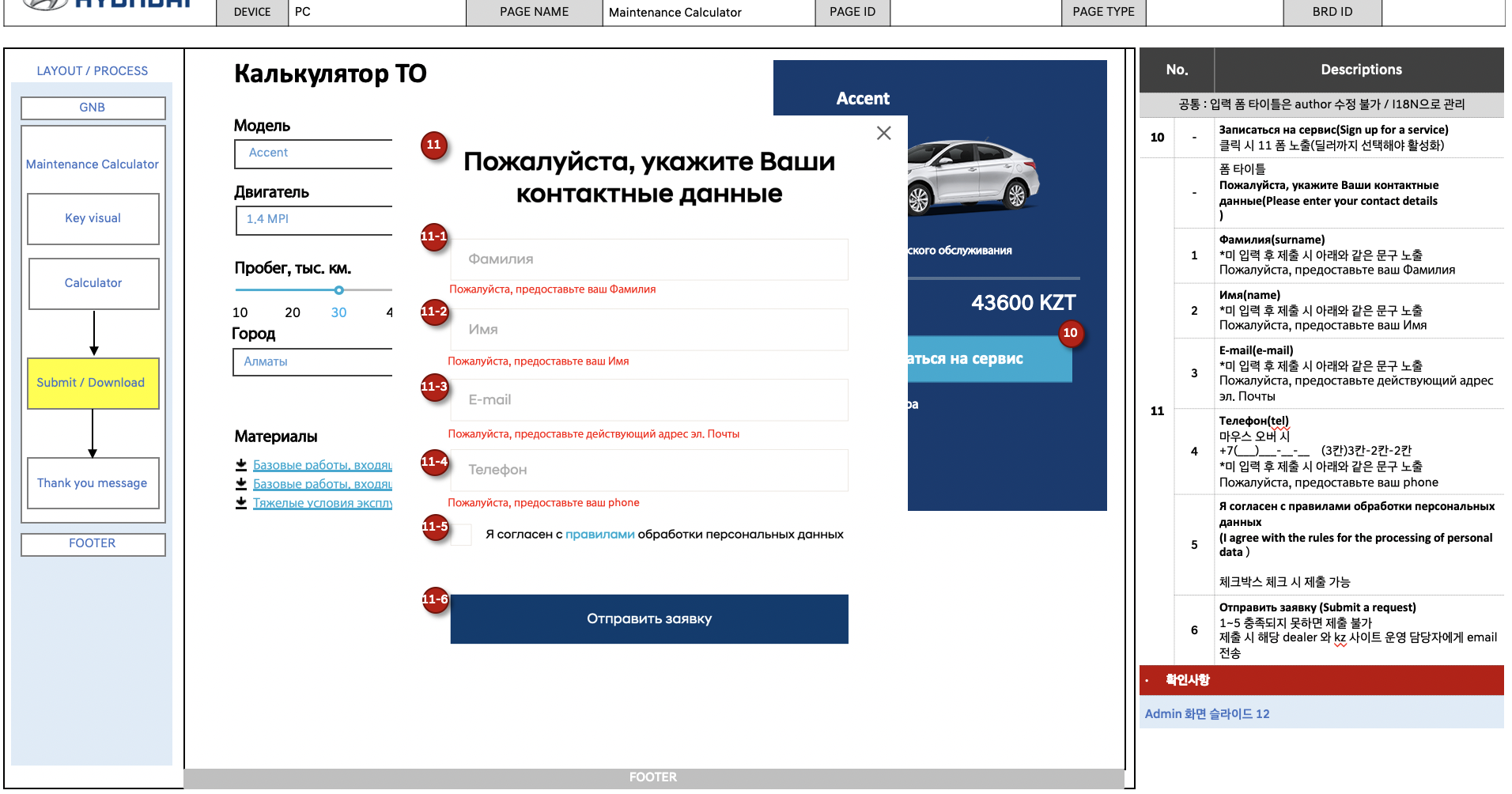Expand the Двигатель dropdown showing 1.4 MPI
This screenshot has width=1512, height=794.
click(314, 220)
